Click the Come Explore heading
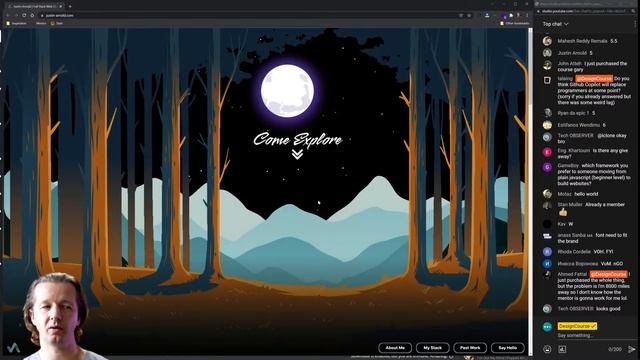640x360 pixels. [298, 139]
